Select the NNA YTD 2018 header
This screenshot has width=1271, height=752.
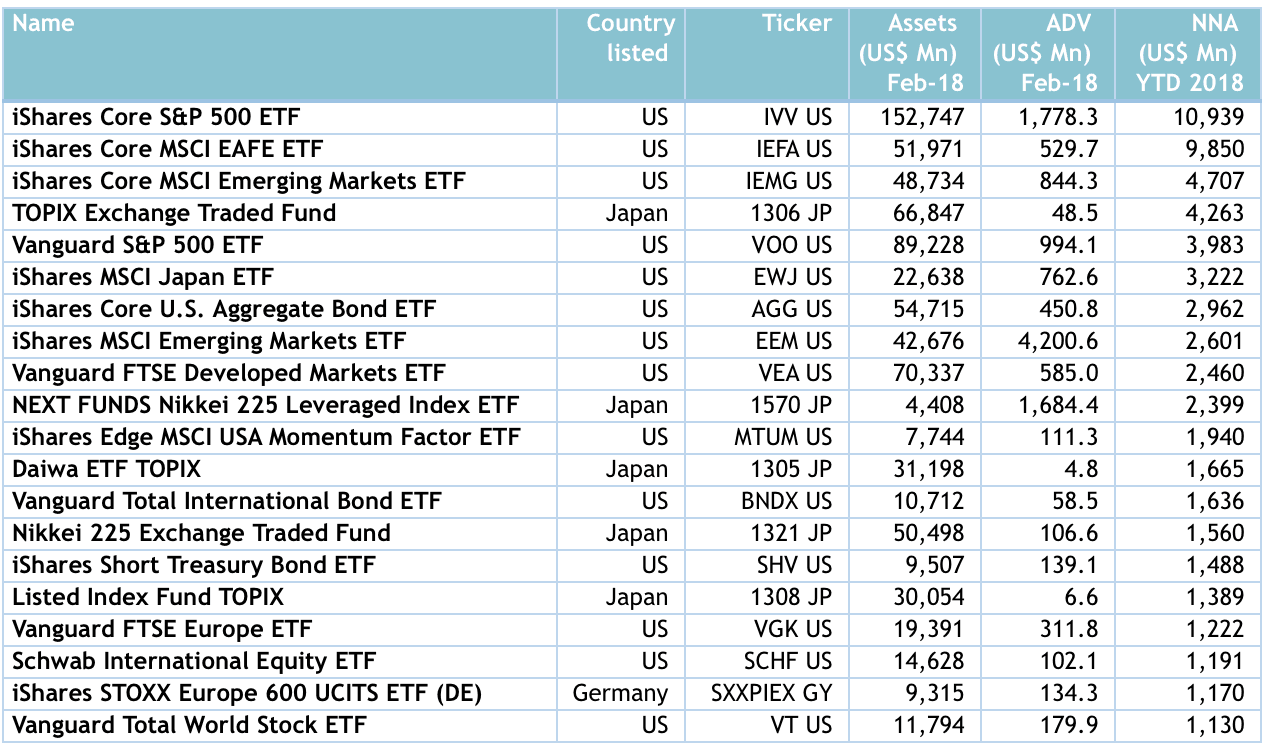tap(1190, 52)
